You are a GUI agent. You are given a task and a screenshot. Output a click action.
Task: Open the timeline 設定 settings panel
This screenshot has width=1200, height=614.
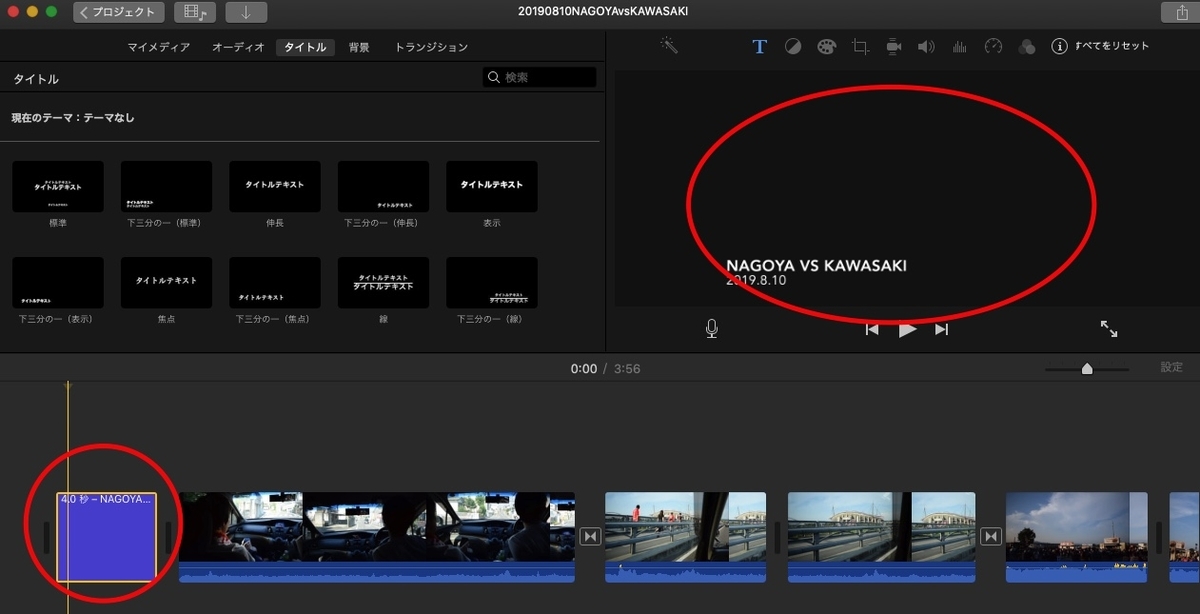[x=1170, y=367]
